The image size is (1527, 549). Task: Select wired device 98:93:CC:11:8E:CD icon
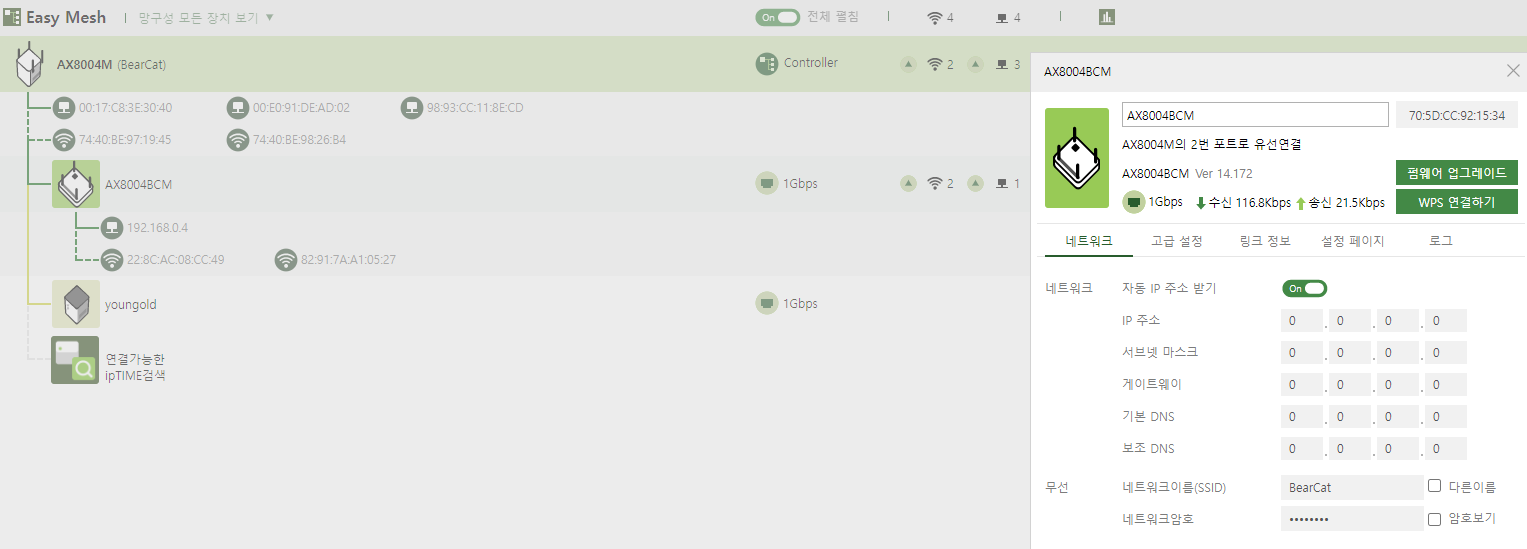coord(412,108)
